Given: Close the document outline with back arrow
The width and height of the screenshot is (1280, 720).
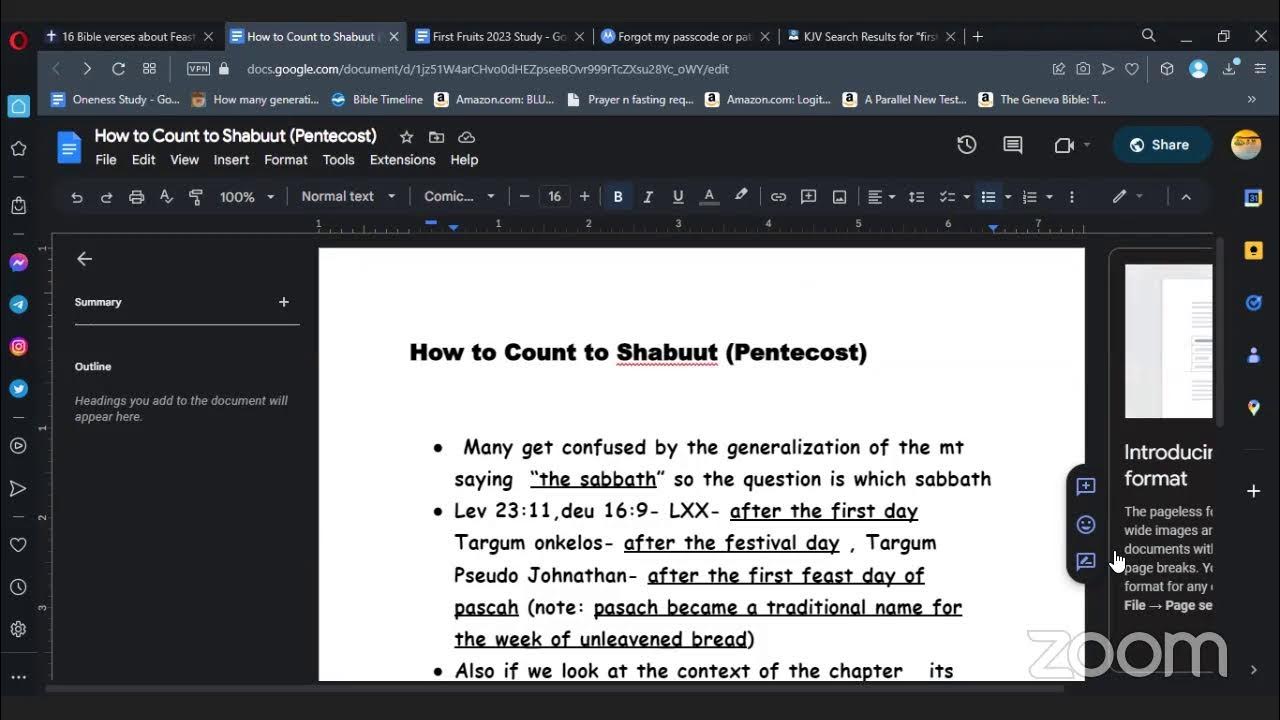Looking at the screenshot, I should 84,259.
